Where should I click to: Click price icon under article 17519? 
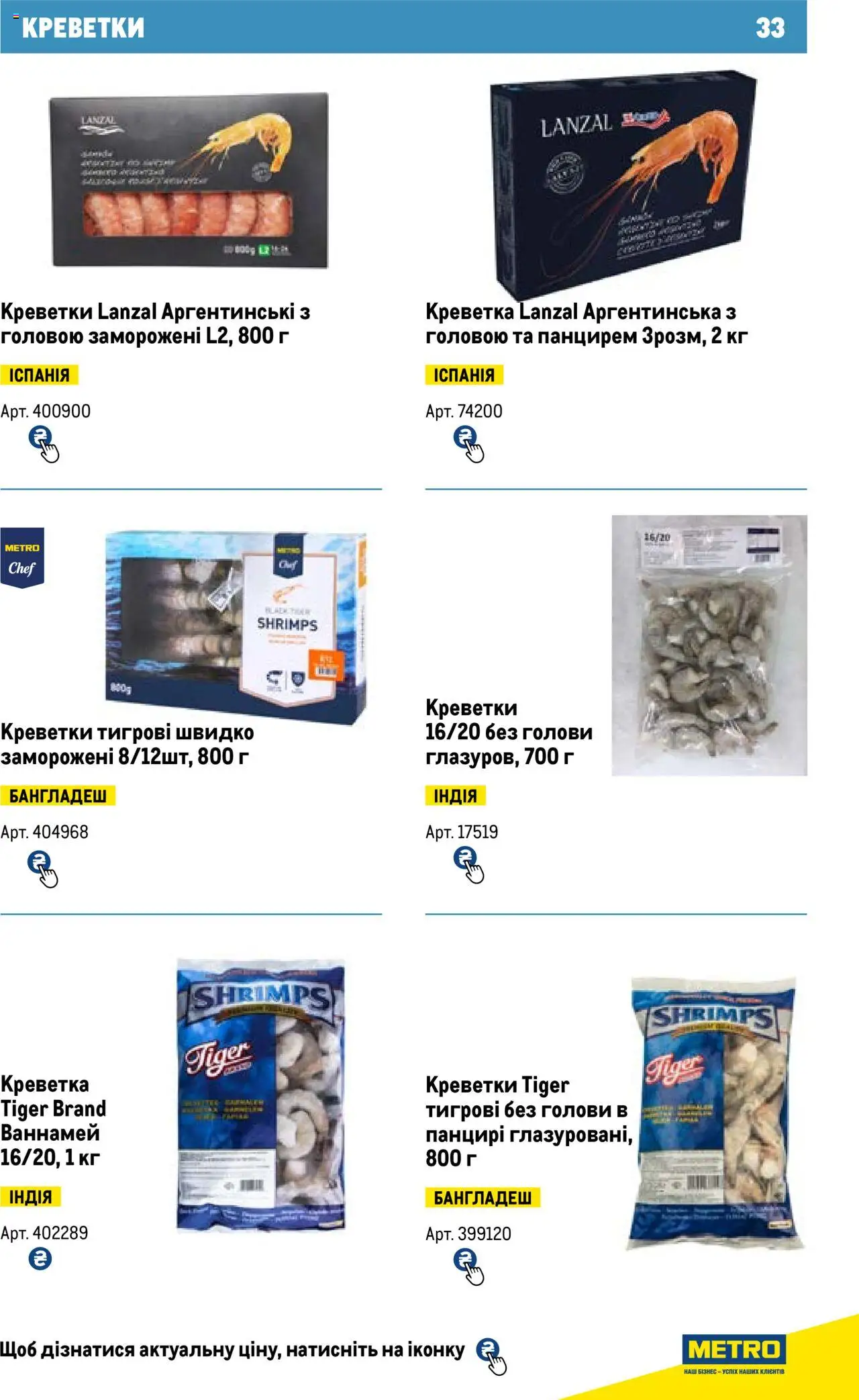coord(468,865)
